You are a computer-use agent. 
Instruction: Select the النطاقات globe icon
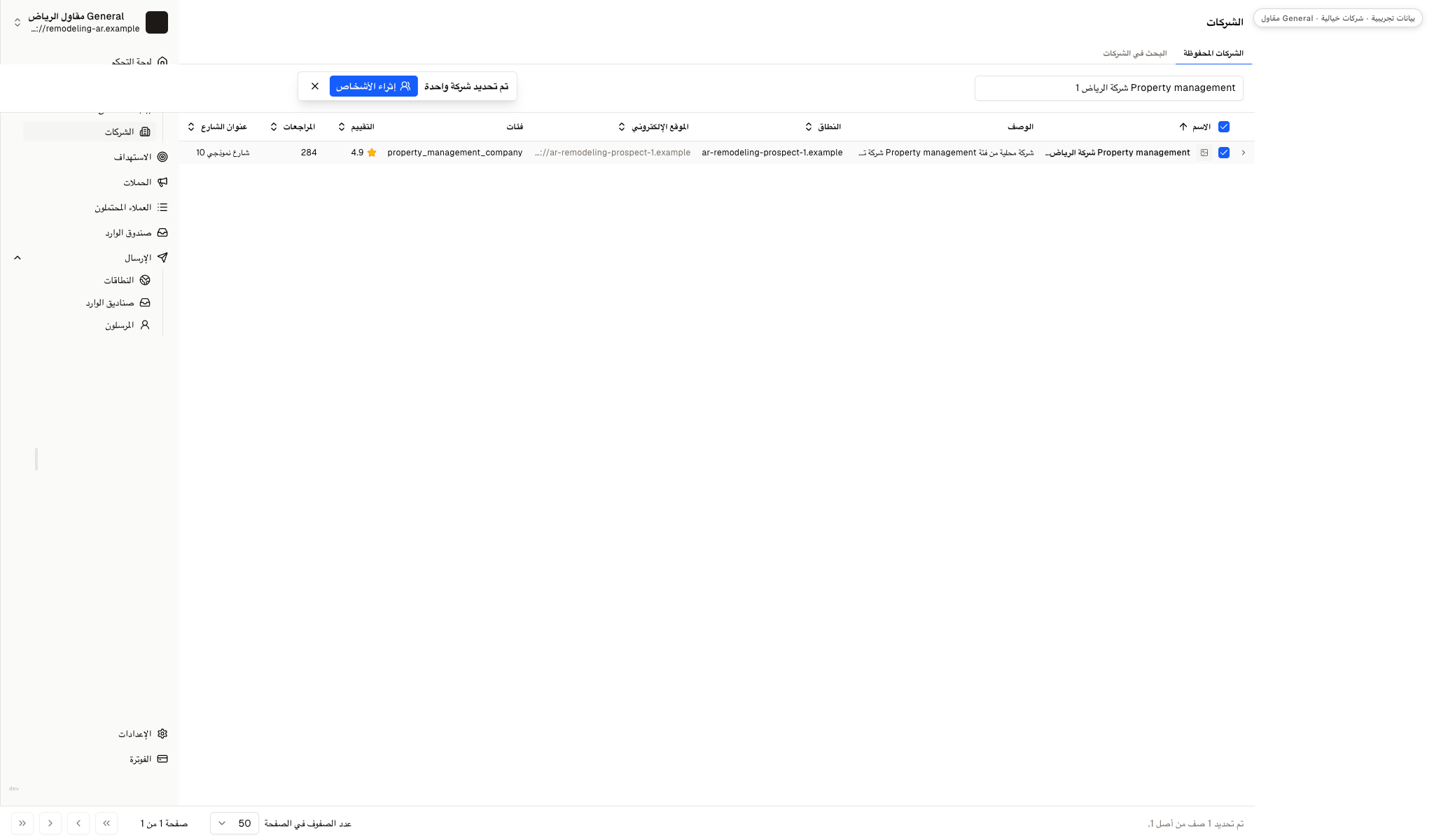coord(145,280)
